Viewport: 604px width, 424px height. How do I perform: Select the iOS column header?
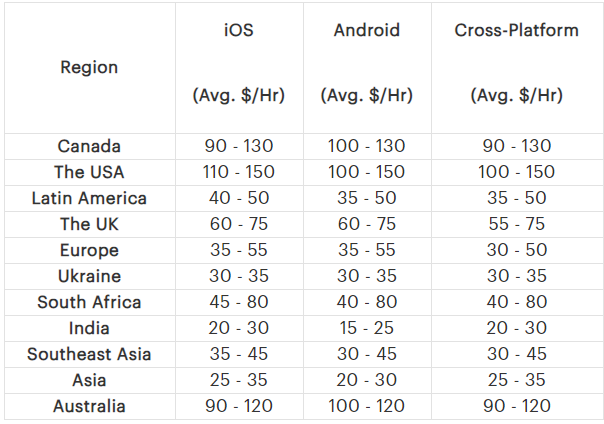coord(238,30)
